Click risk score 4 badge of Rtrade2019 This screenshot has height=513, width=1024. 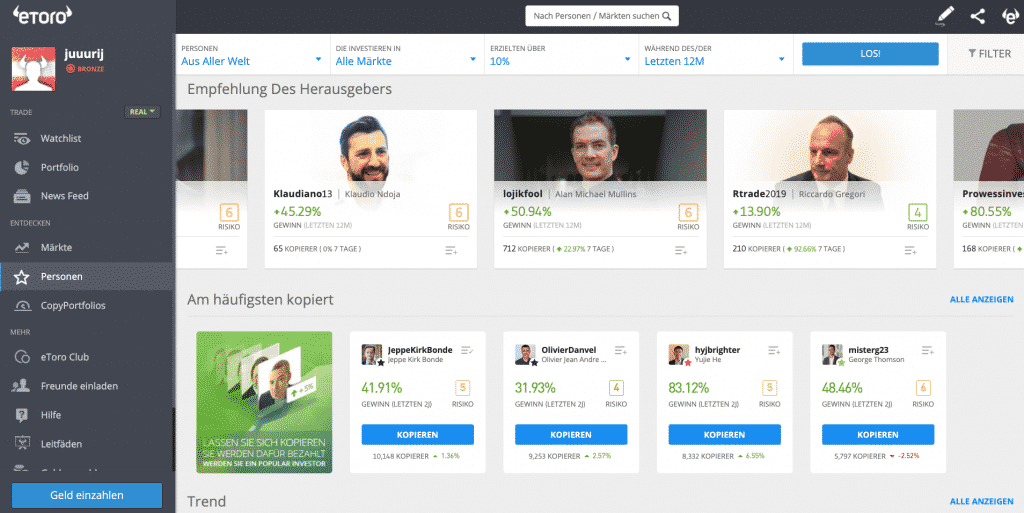point(918,212)
